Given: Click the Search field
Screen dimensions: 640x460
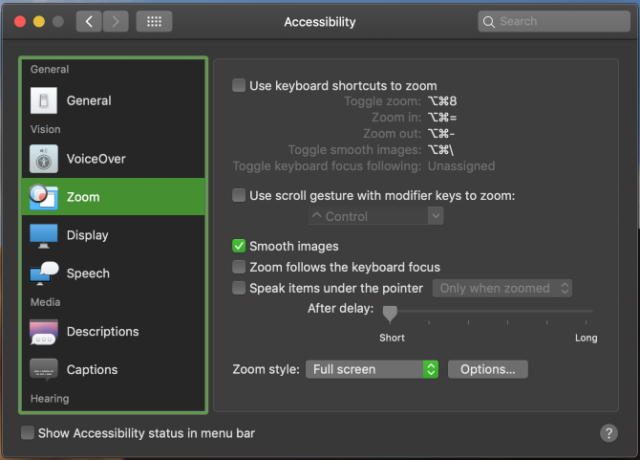Looking at the screenshot, I should click(554, 21).
